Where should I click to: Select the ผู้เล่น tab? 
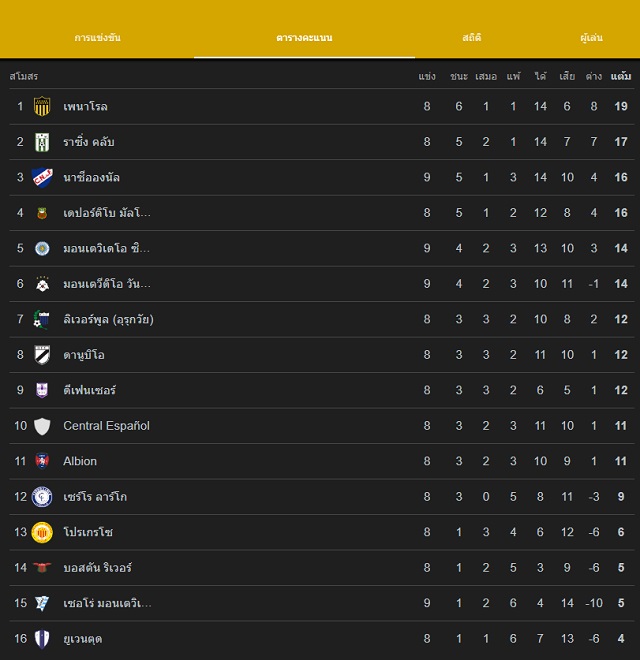(x=591, y=38)
